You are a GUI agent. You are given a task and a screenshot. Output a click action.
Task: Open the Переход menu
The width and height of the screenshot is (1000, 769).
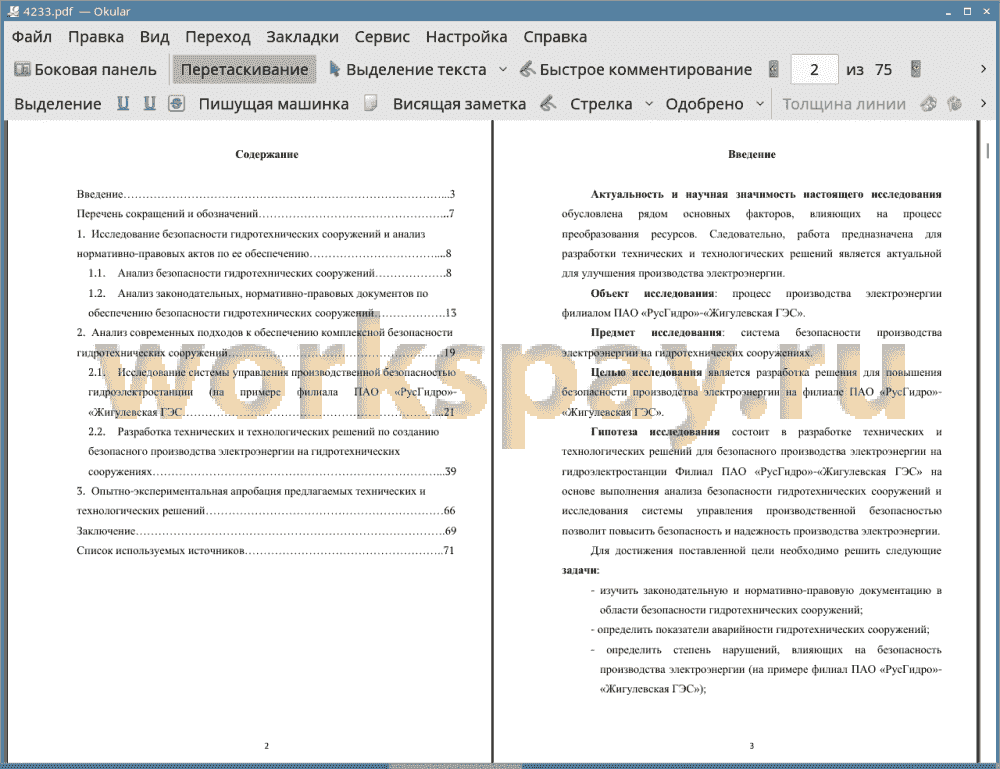click(x=217, y=37)
